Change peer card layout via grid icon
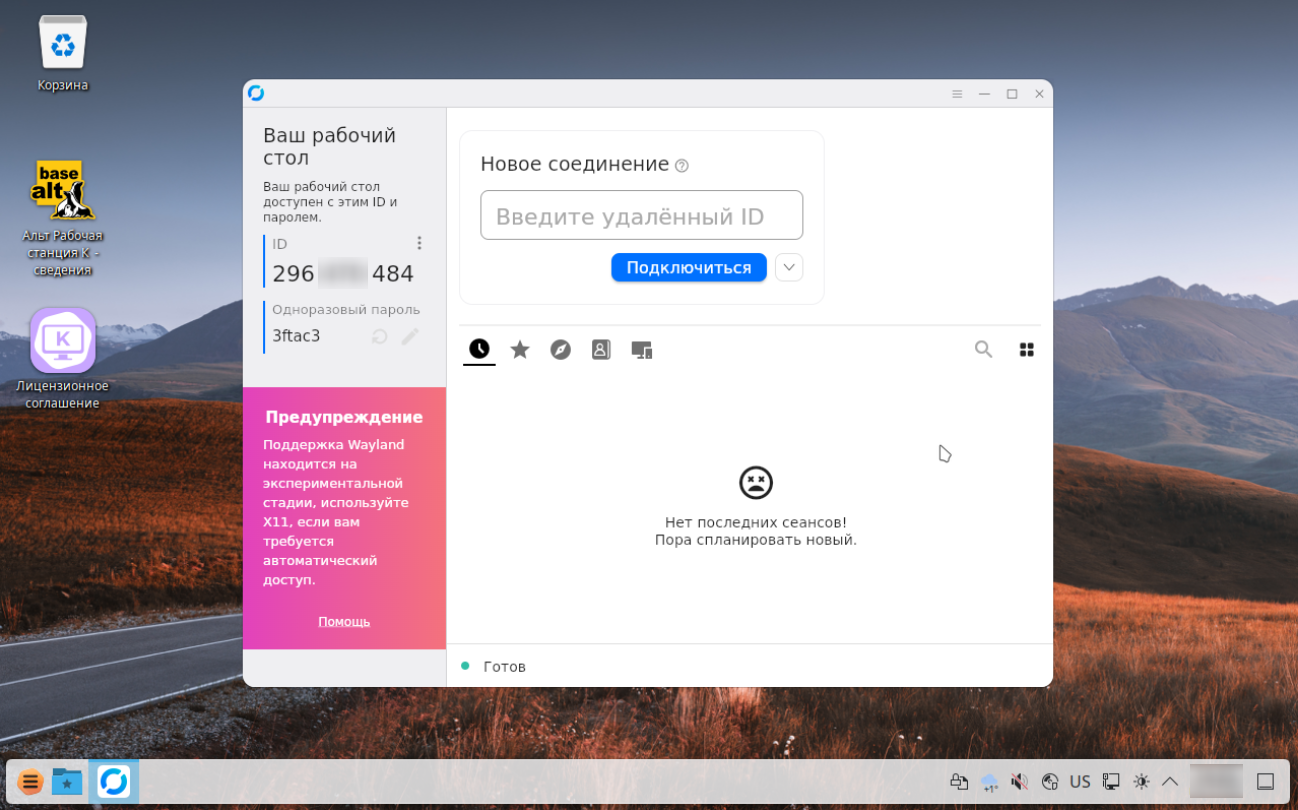Screen dimensions: 1298x810 [1026, 349]
